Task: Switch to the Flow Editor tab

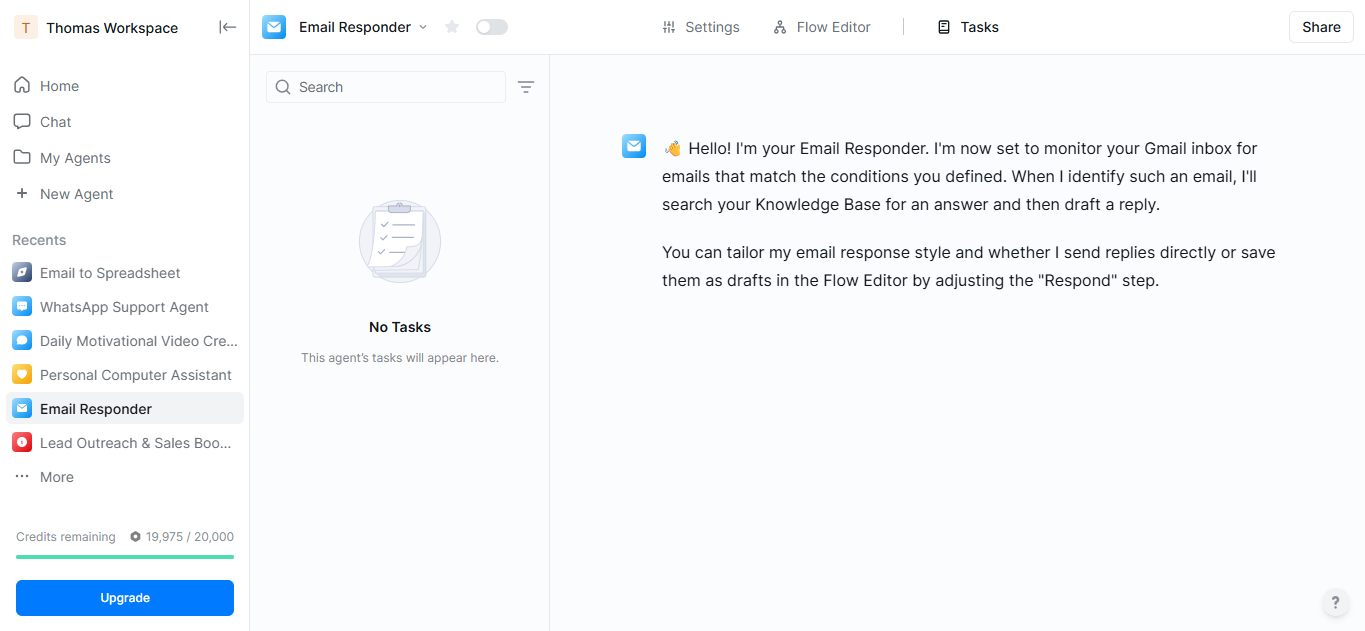Action: pyautogui.click(x=822, y=27)
